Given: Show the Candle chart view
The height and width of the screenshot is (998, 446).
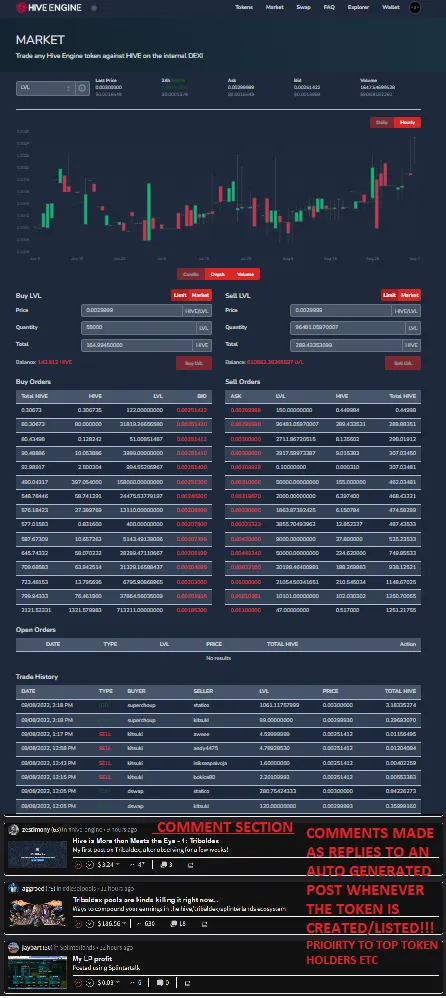Looking at the screenshot, I should (x=191, y=274).
